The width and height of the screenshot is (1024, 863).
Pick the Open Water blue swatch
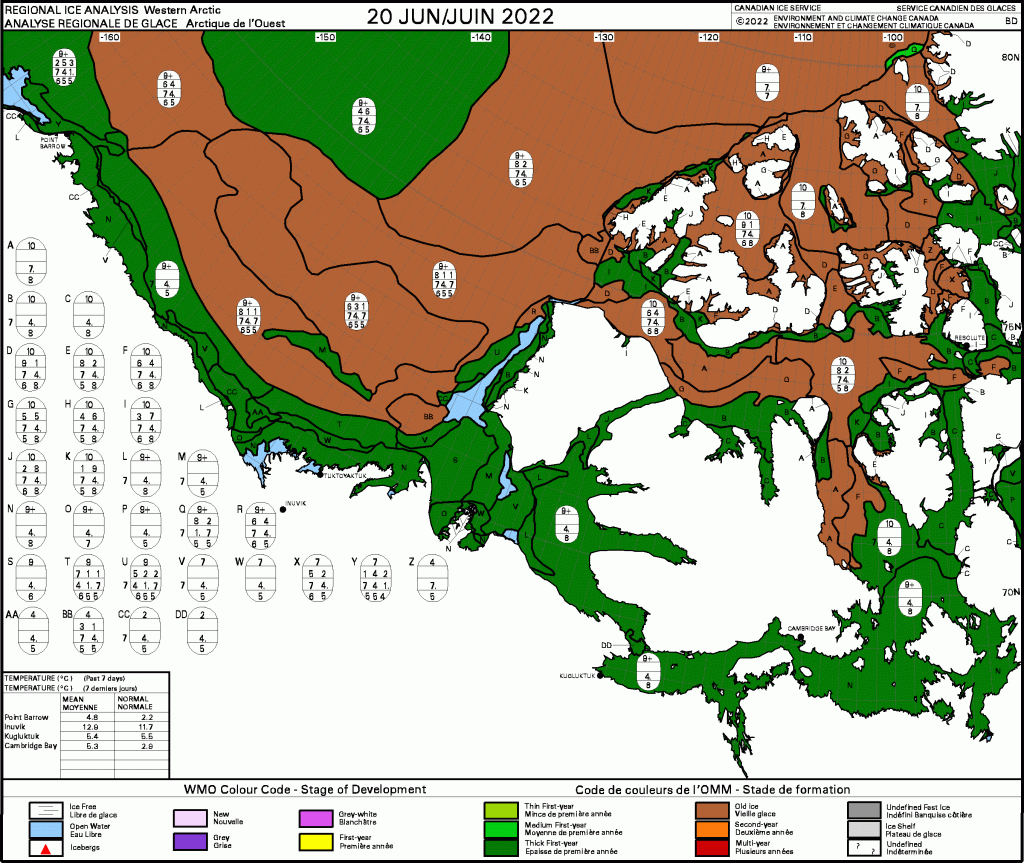coord(44,828)
